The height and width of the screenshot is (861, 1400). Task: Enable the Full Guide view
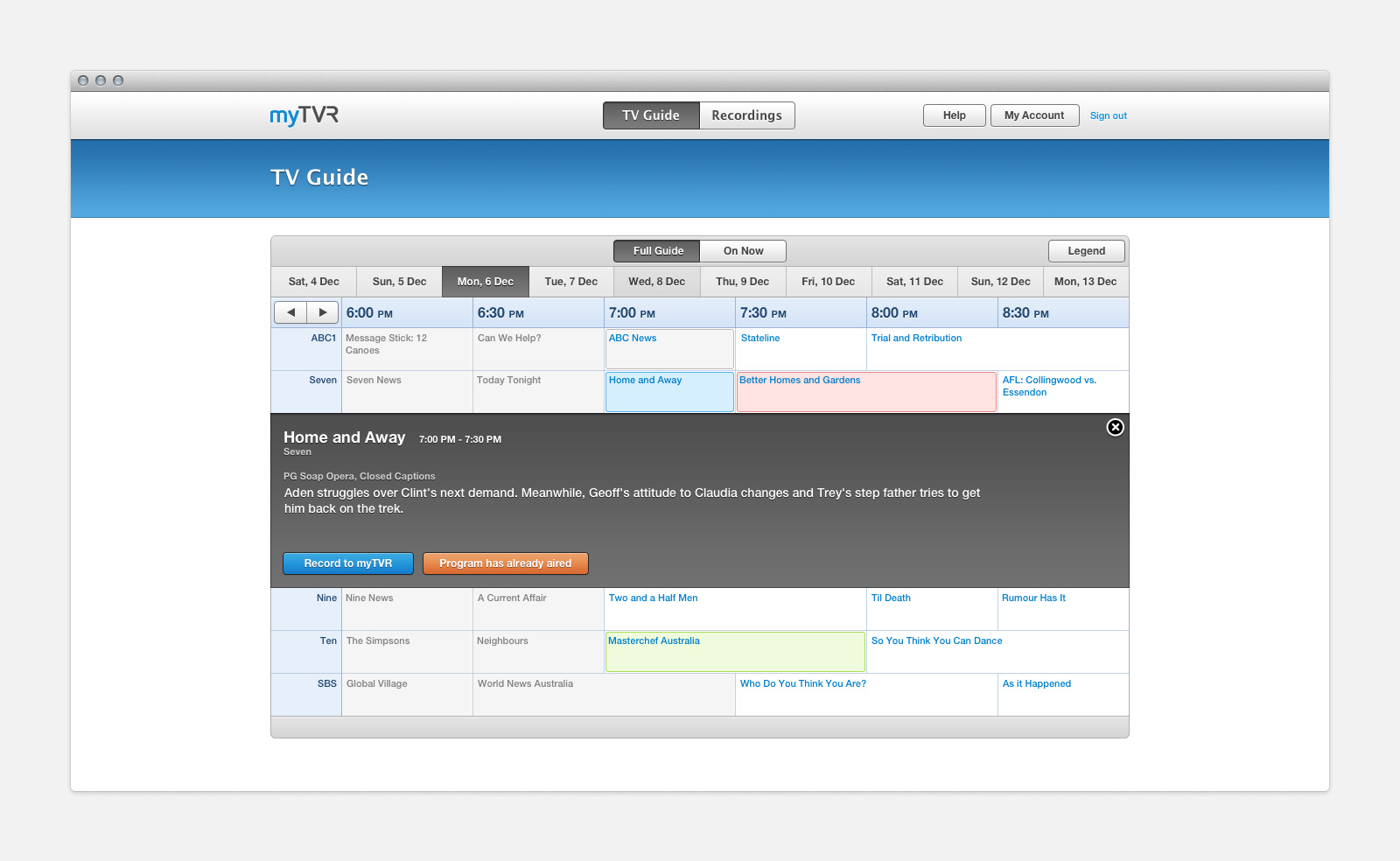(x=655, y=250)
